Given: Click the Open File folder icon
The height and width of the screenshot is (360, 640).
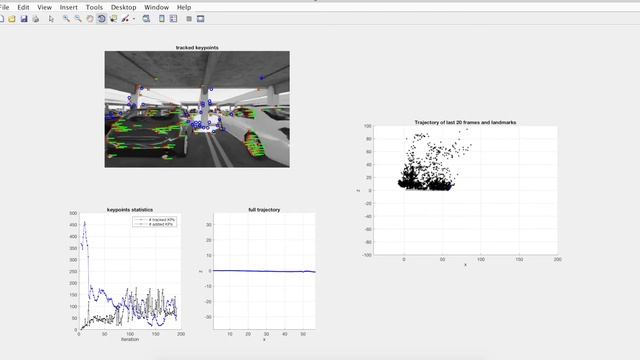Looking at the screenshot, I should [x=12, y=19].
